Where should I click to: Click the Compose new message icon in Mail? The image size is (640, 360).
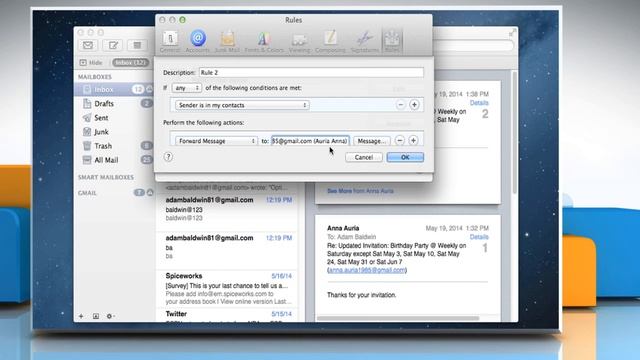[113, 45]
